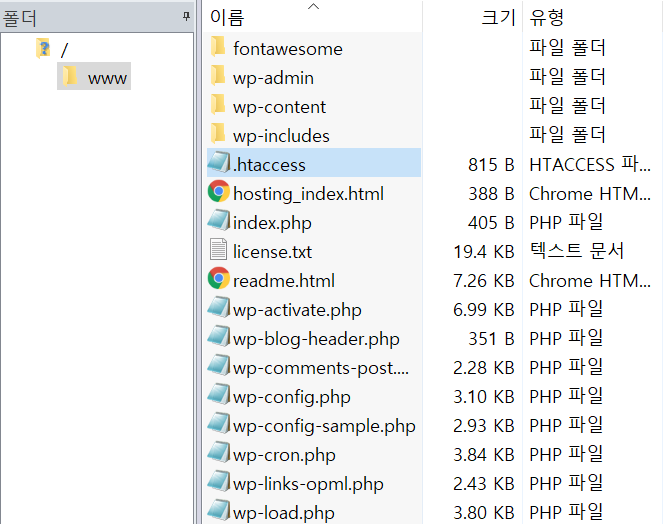
Task: Select hosting_index.html file name
Action: pyautogui.click(x=308, y=194)
